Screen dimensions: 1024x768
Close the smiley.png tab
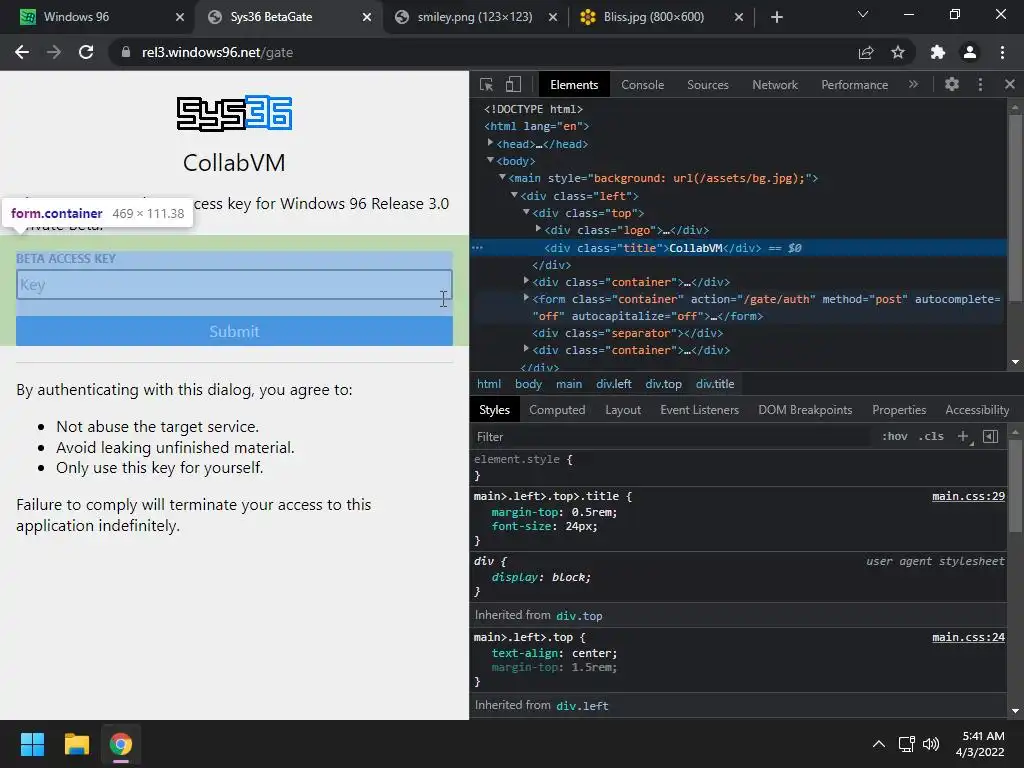click(x=552, y=17)
